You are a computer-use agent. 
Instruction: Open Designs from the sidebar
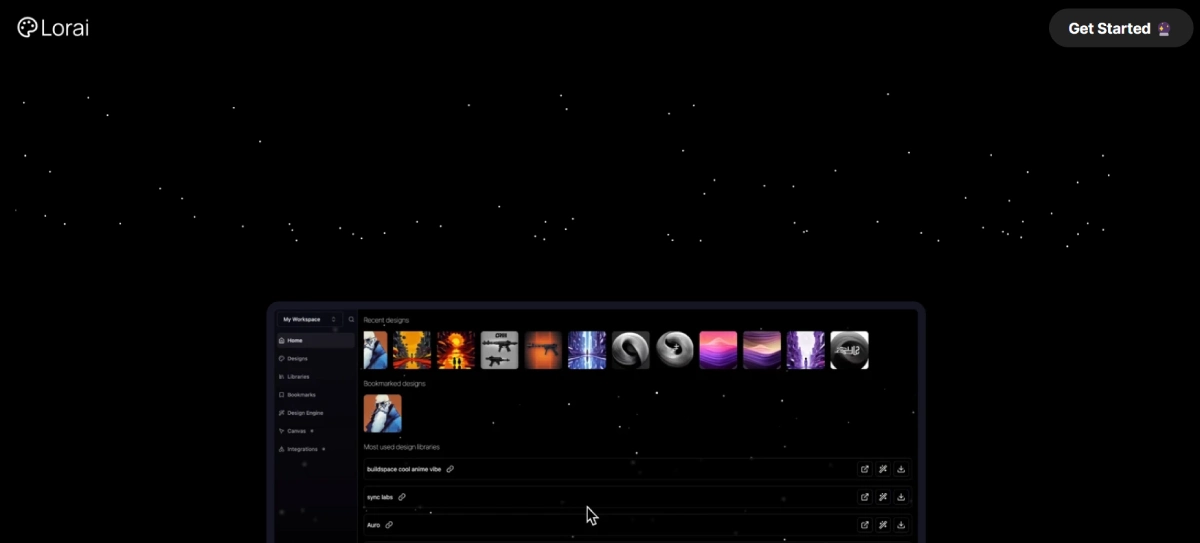pyautogui.click(x=297, y=359)
